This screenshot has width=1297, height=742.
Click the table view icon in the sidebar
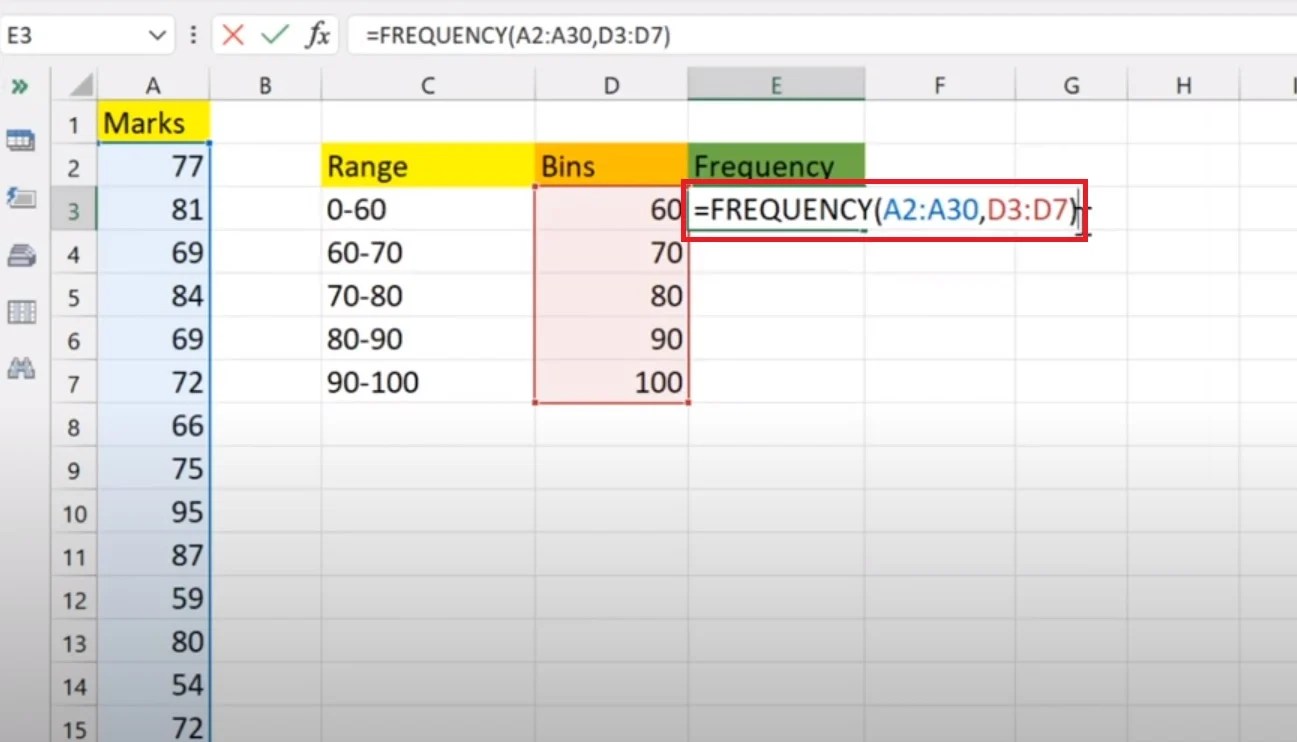point(22,140)
